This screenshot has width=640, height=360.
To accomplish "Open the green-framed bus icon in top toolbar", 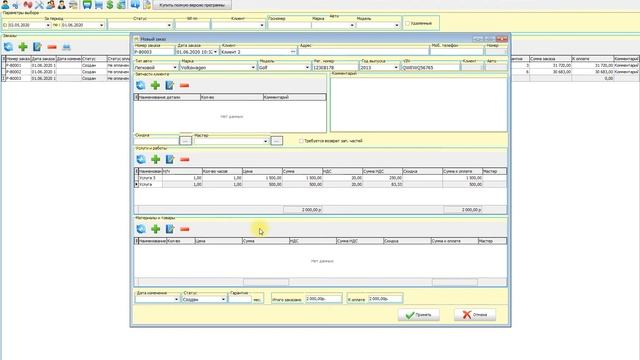I will click(87, 4).
